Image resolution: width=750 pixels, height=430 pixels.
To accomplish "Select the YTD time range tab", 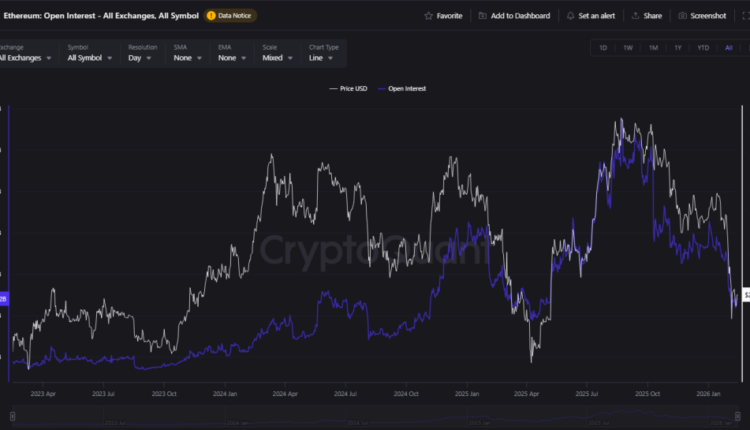I will (703, 48).
